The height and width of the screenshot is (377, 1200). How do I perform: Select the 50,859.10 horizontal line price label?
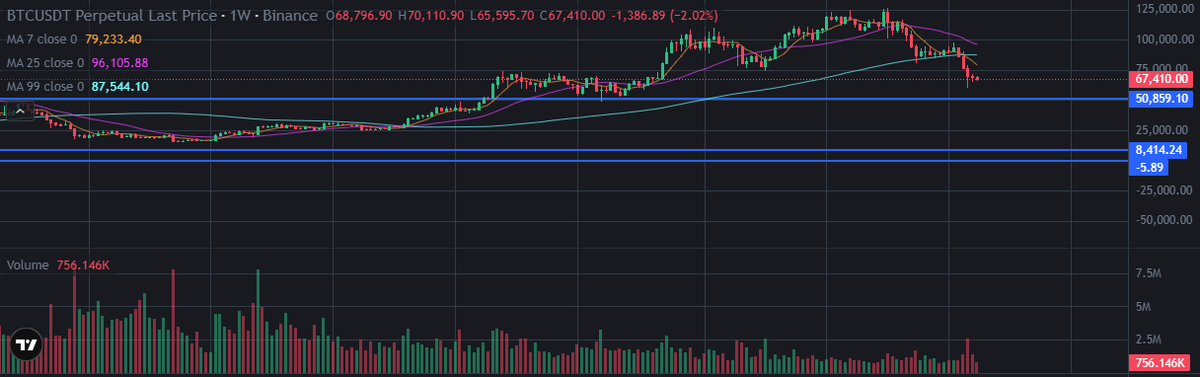coord(1161,99)
